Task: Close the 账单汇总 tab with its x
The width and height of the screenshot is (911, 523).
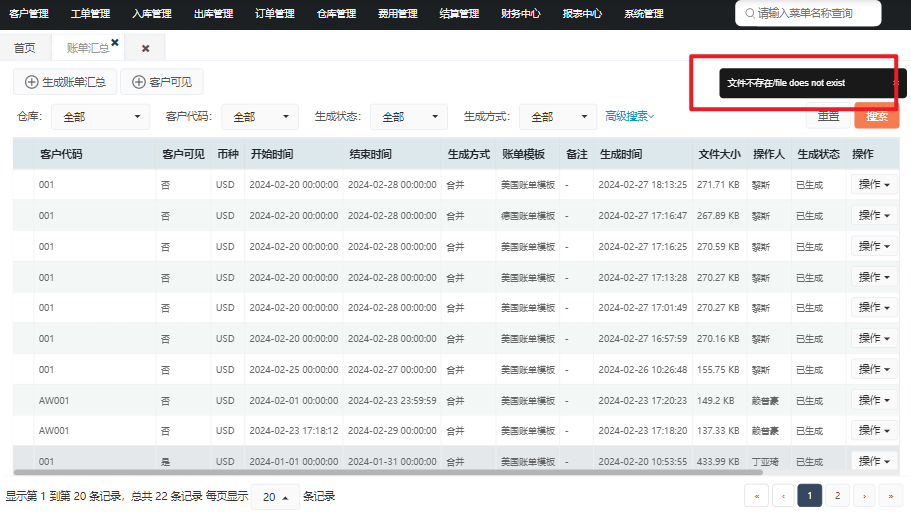Action: 115,42
